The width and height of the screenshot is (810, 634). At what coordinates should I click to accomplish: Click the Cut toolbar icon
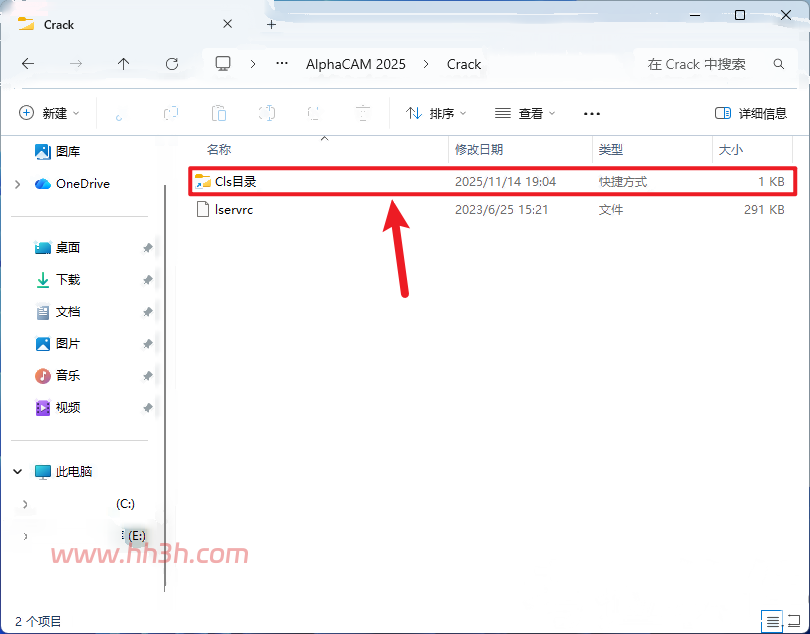[119, 113]
